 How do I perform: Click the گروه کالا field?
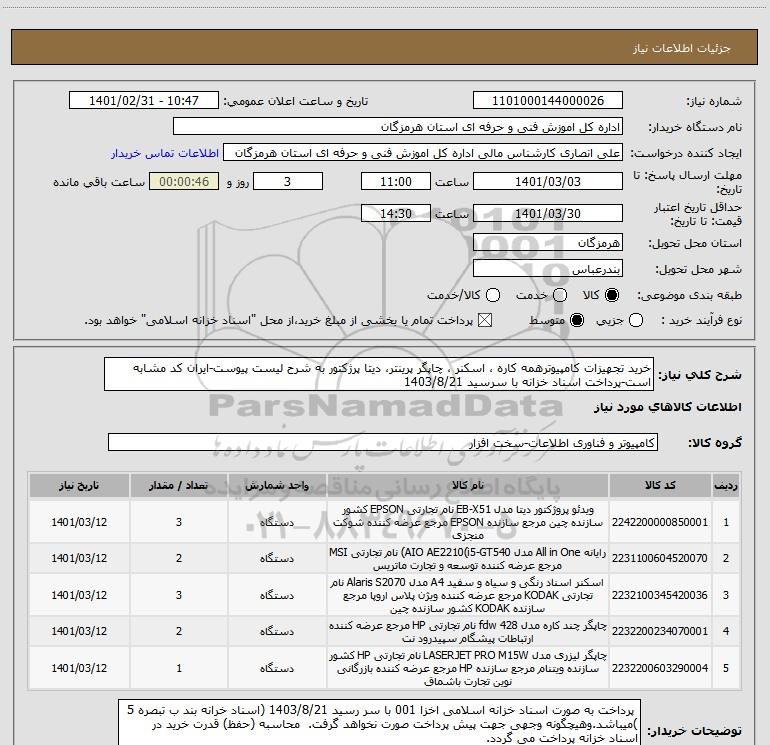383,442
